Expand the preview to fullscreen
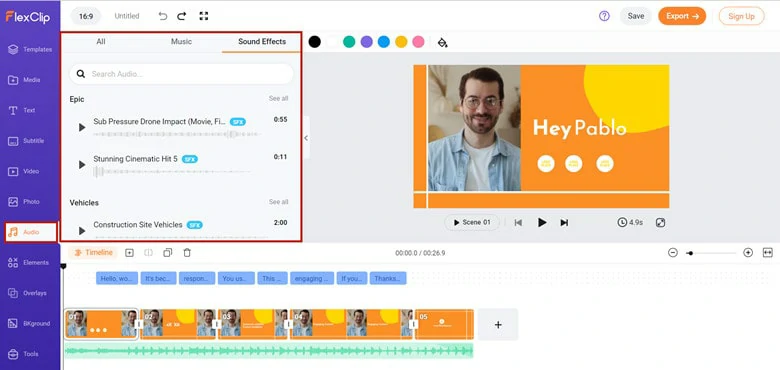 [660, 222]
